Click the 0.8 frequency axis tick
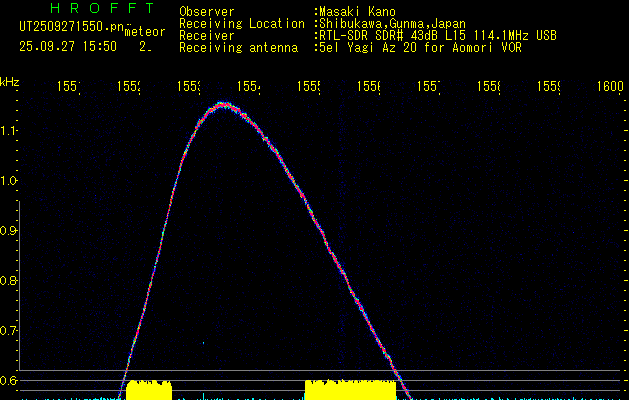 pyautogui.click(x=10, y=281)
